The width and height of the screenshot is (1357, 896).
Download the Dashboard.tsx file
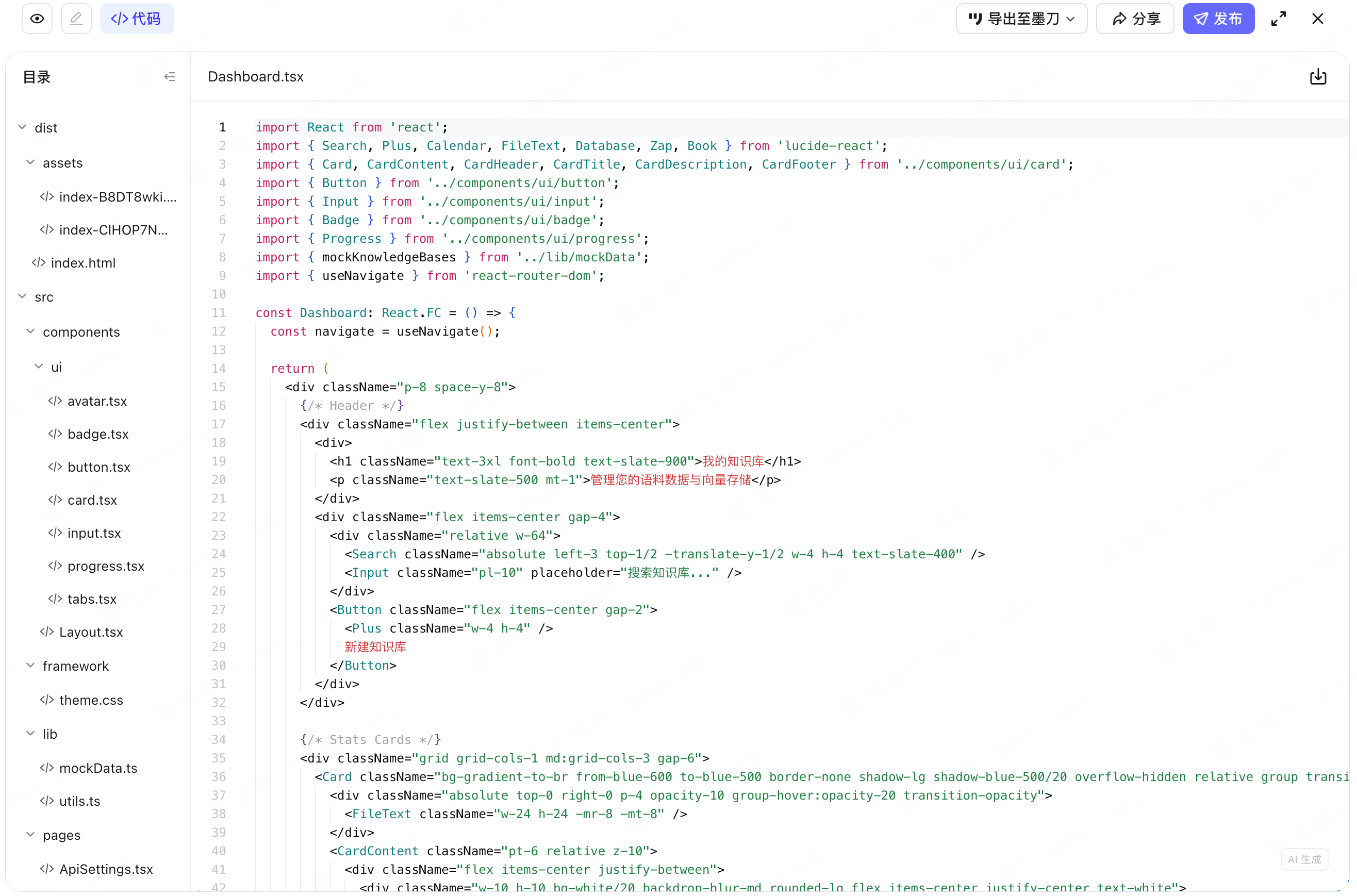click(x=1318, y=77)
